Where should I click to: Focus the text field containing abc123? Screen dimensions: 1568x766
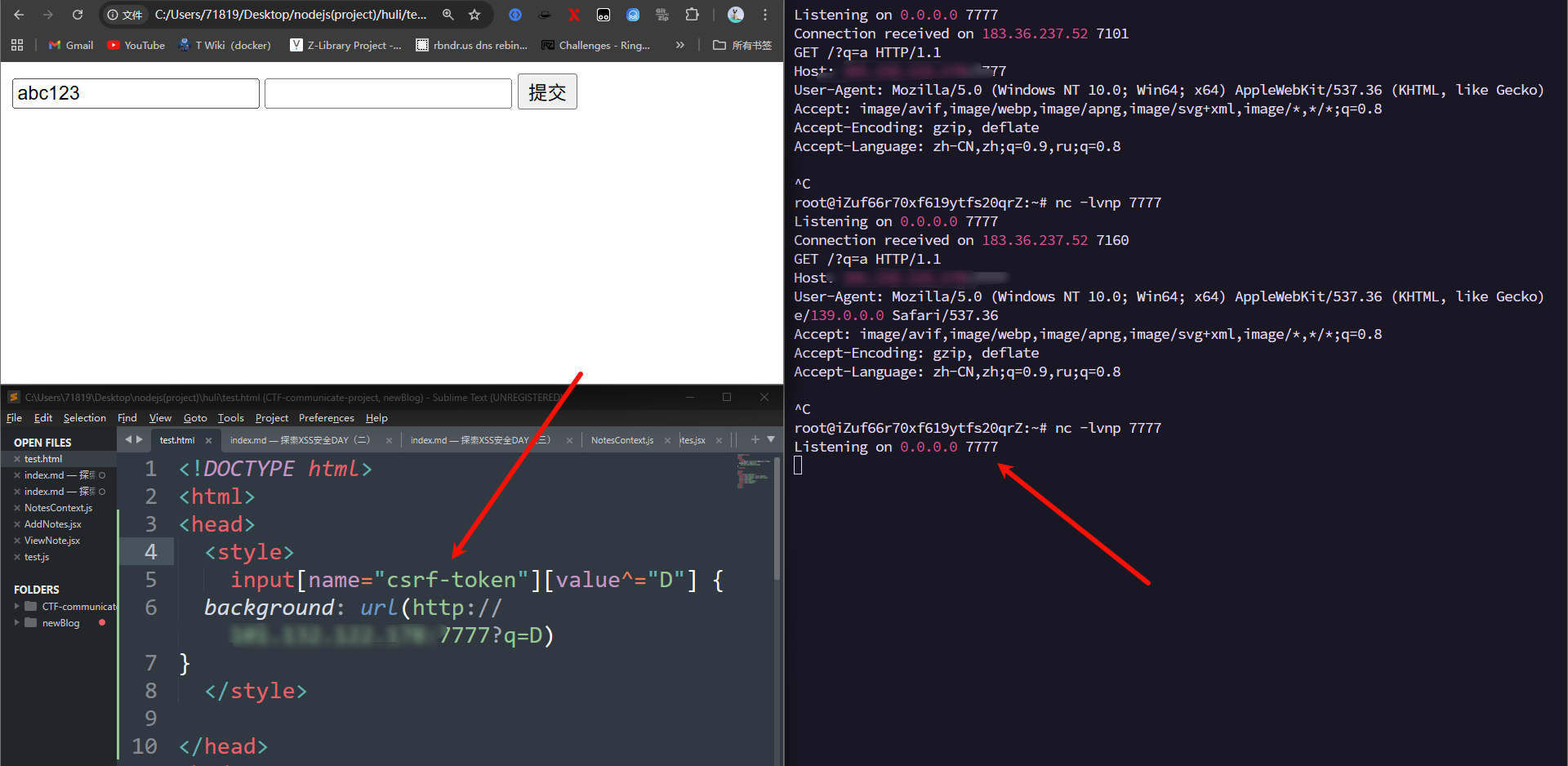tap(136, 93)
